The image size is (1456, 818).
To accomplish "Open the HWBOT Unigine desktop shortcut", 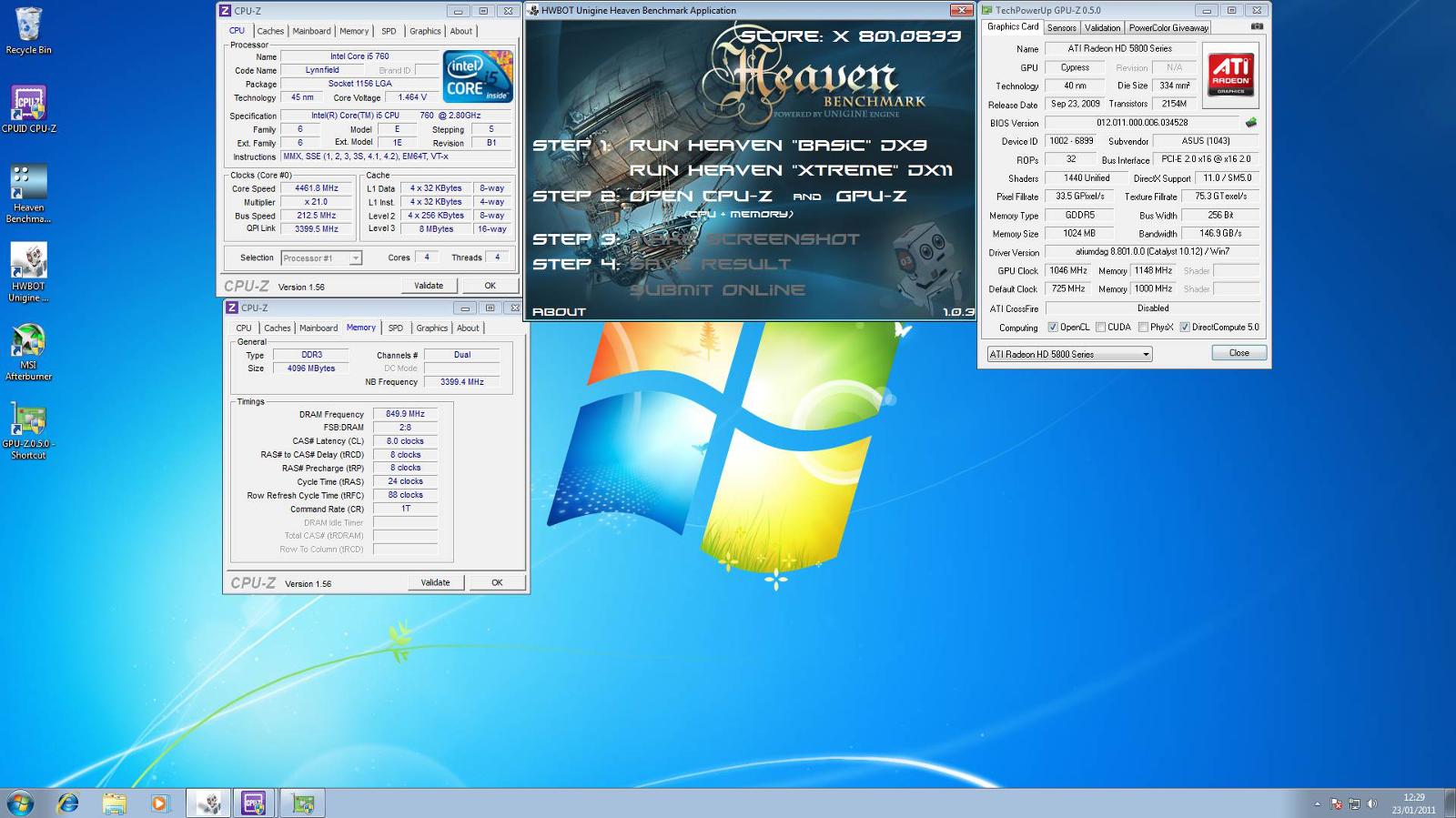I will (x=28, y=272).
